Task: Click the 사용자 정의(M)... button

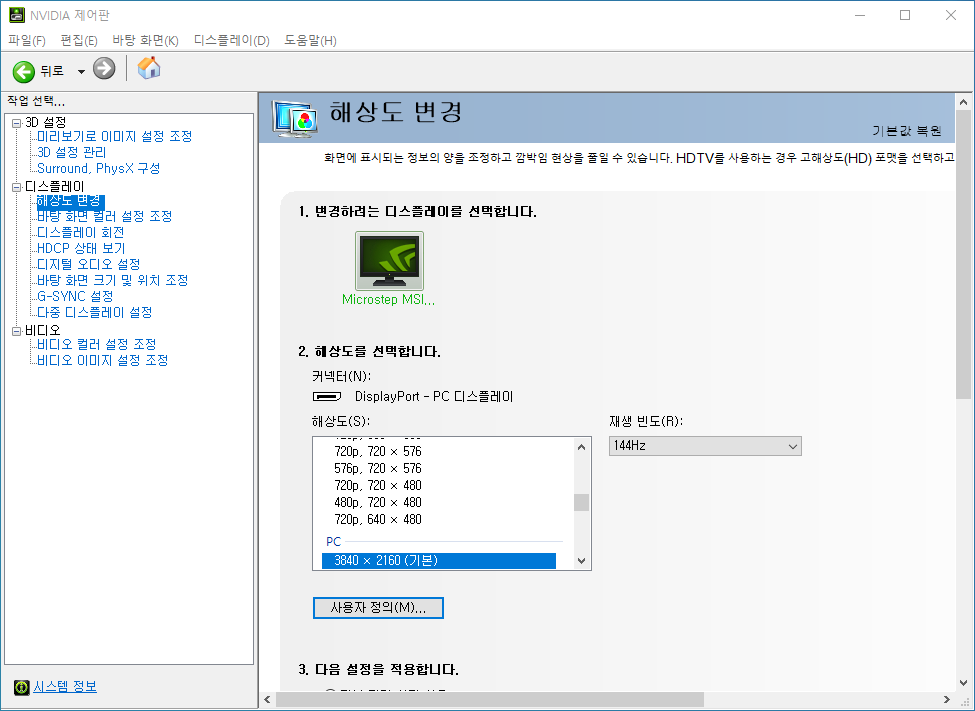Action: point(378,608)
